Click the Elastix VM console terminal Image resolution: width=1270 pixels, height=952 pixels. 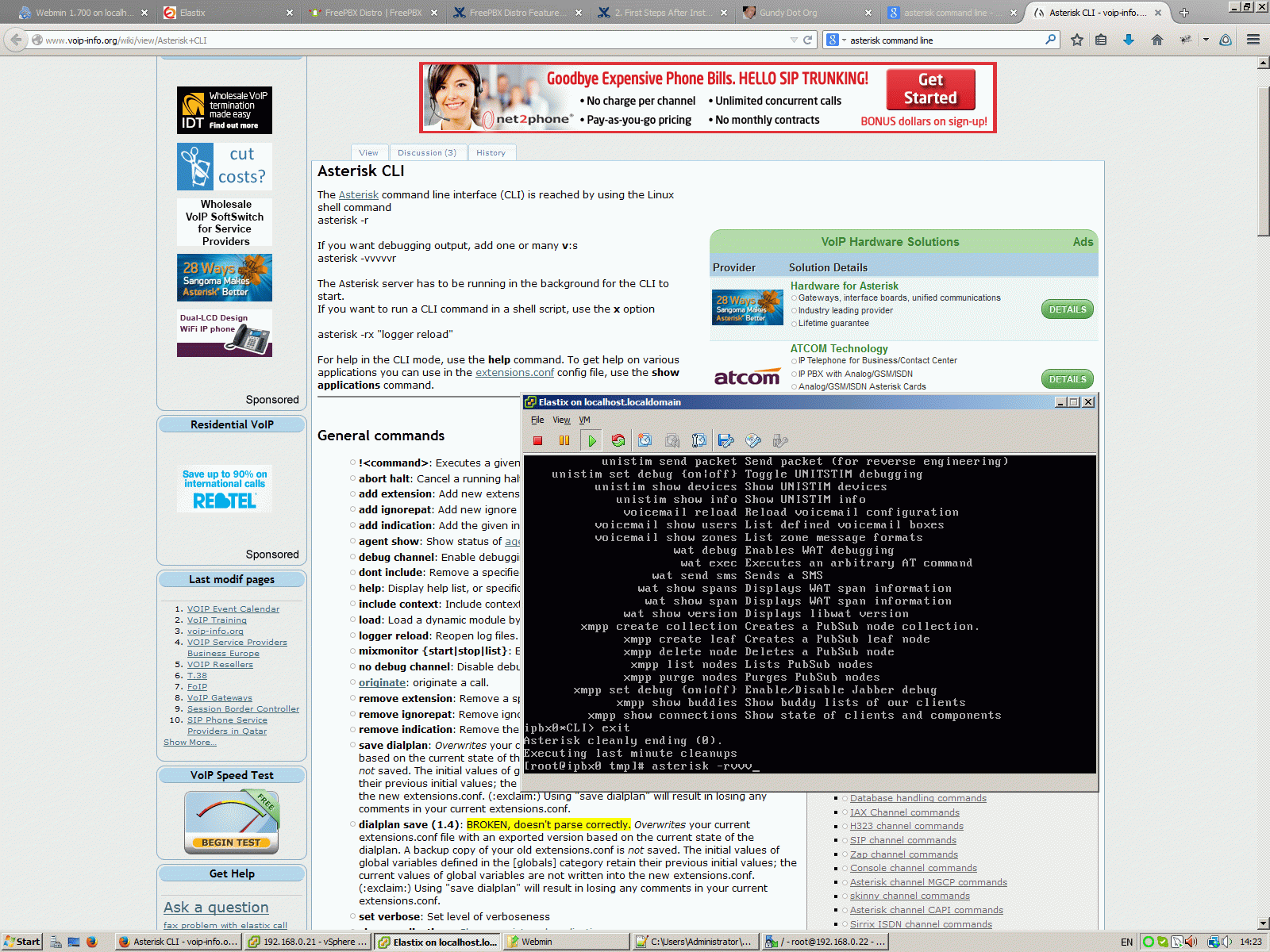(810, 614)
